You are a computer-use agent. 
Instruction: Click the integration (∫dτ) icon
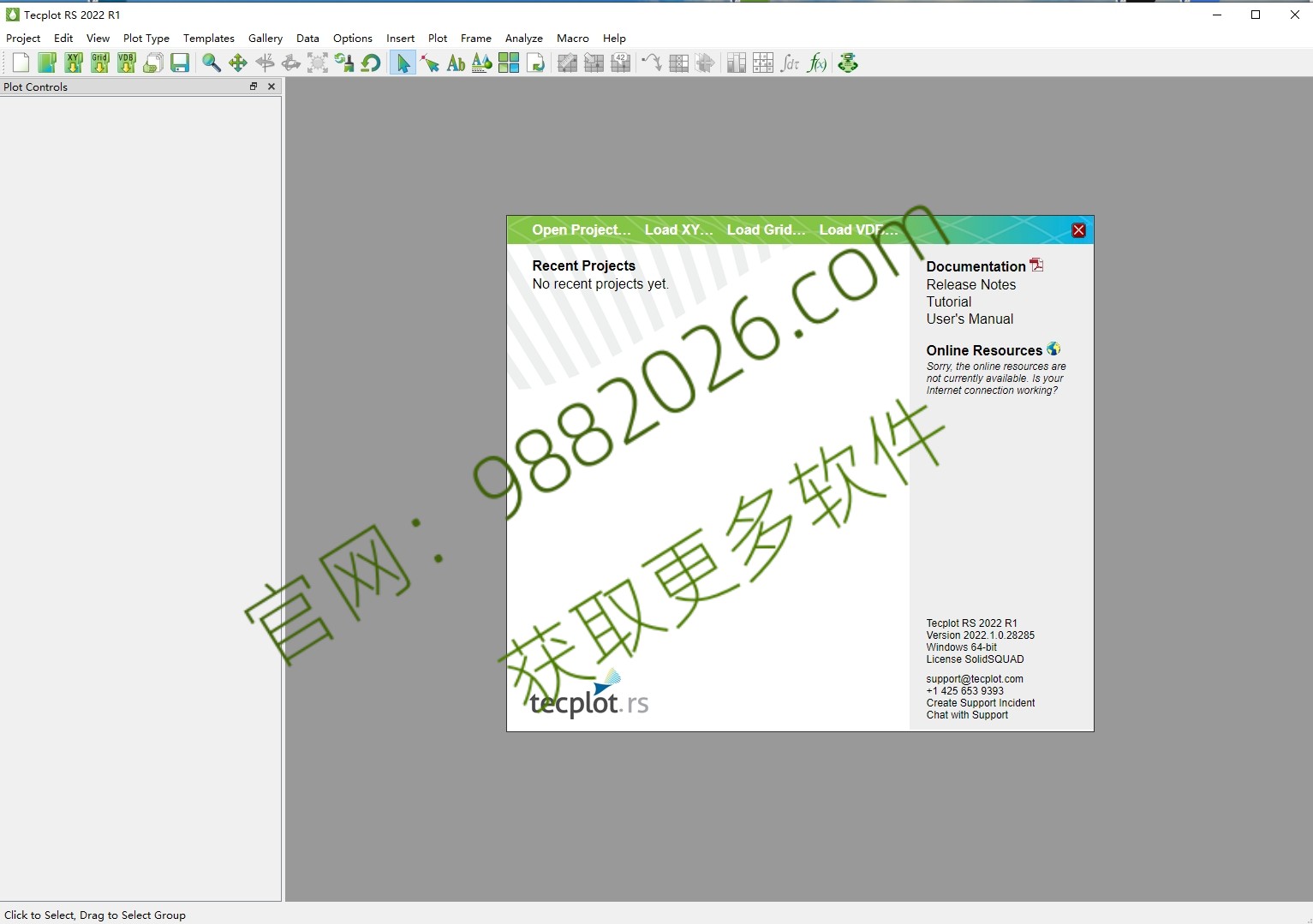790,63
